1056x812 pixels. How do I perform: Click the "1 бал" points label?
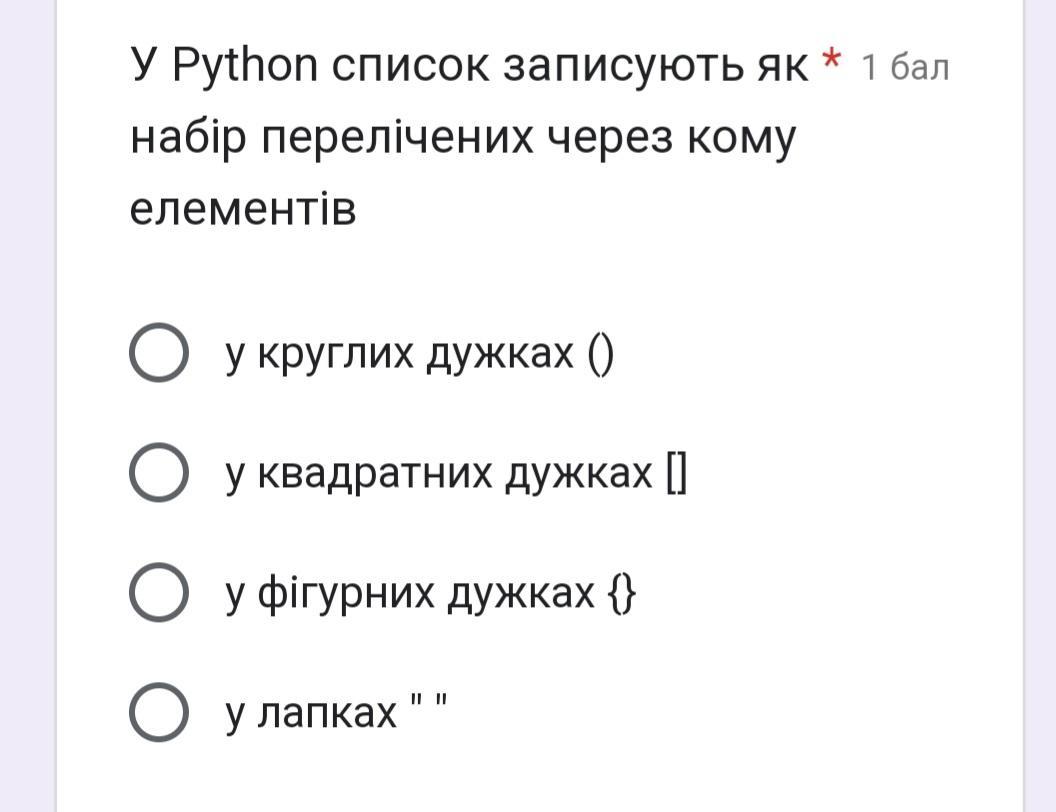pos(904,68)
